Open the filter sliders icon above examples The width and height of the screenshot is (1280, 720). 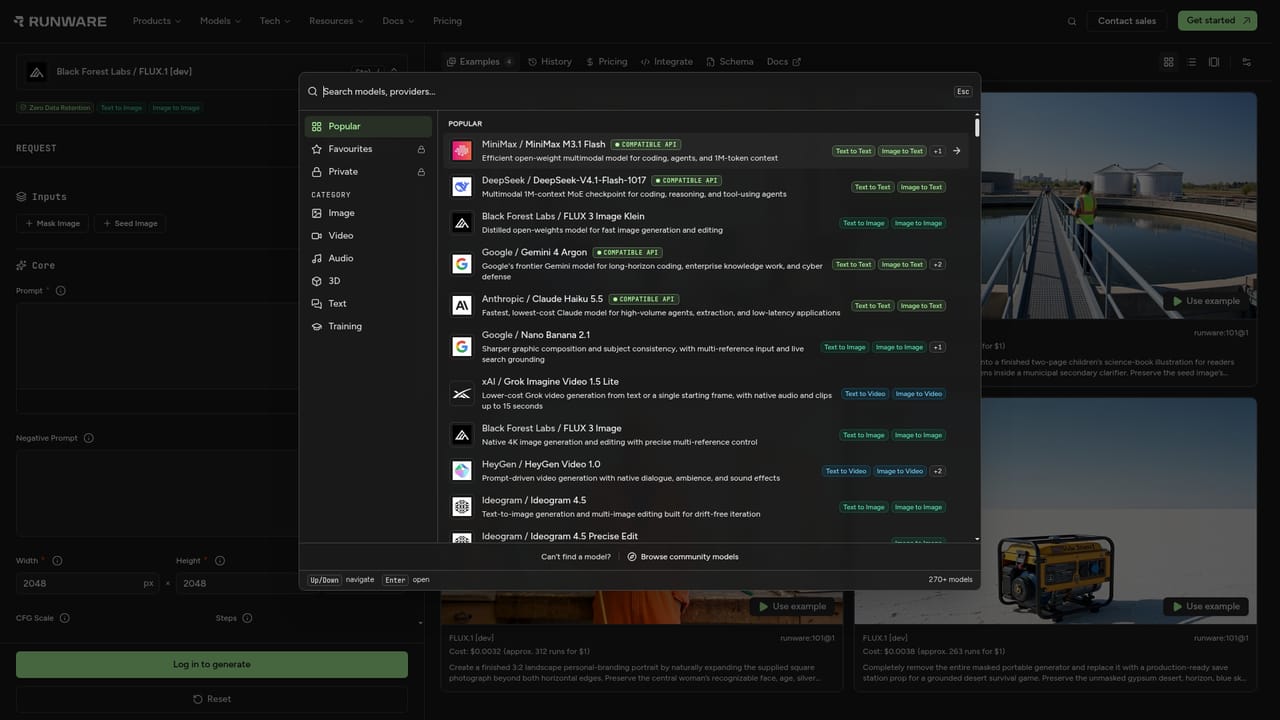point(1247,62)
